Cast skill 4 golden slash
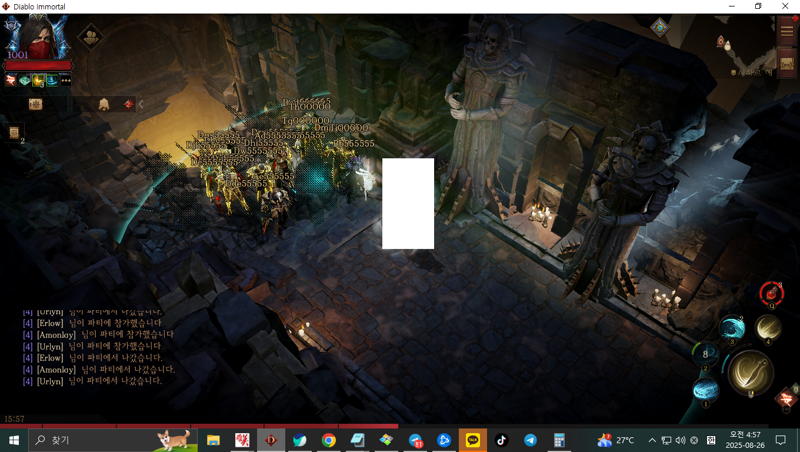Screen dimensions: 800x452 [767, 329]
